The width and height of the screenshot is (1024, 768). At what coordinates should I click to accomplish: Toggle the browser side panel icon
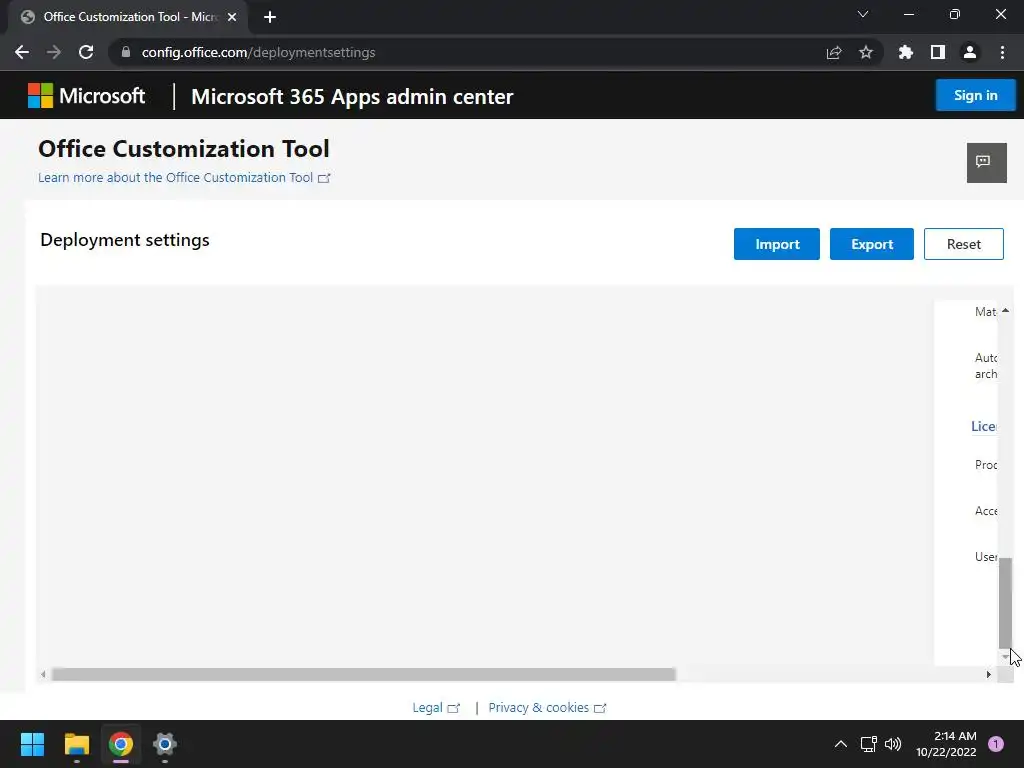point(938,52)
